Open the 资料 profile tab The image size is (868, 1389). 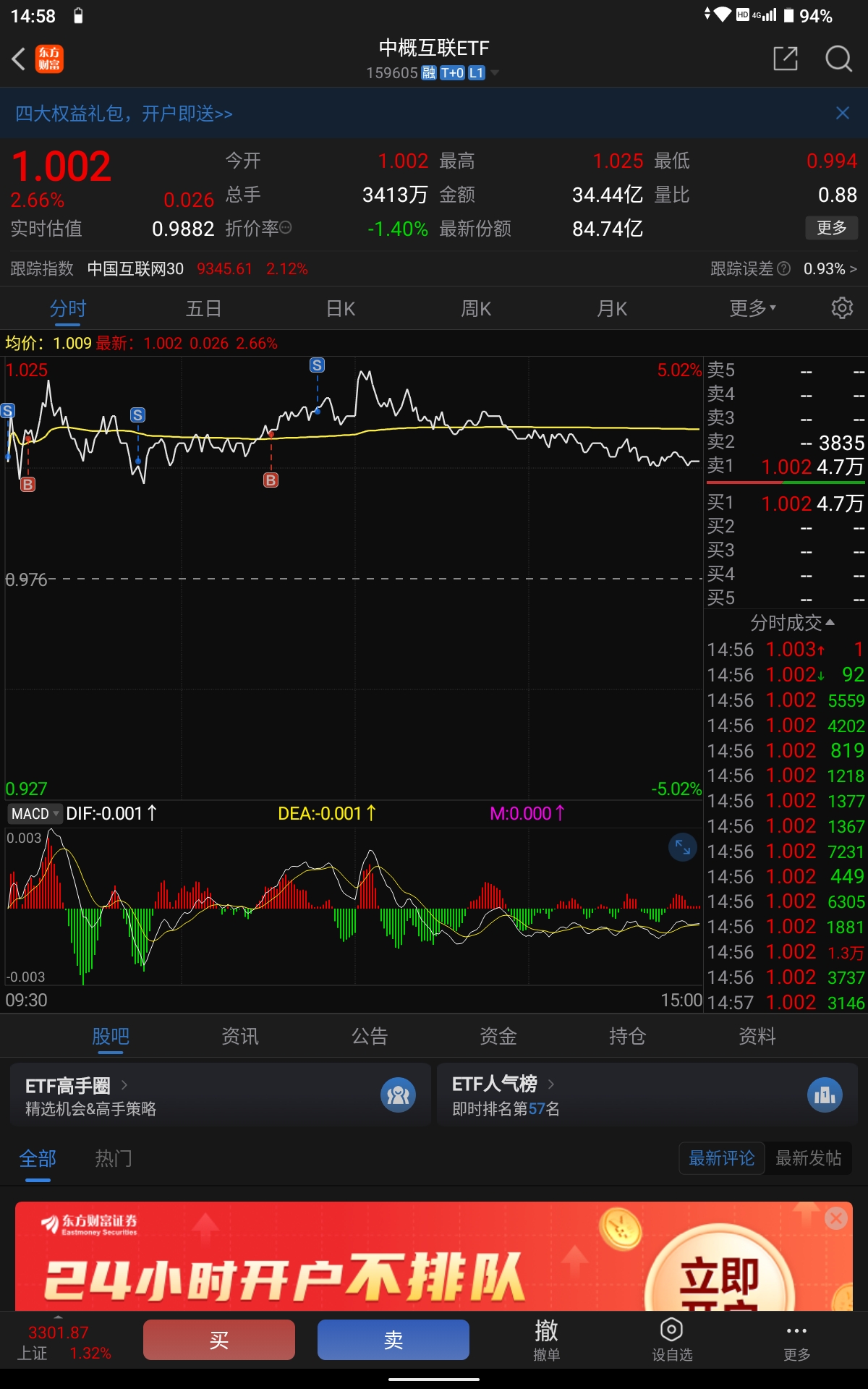point(757,1037)
